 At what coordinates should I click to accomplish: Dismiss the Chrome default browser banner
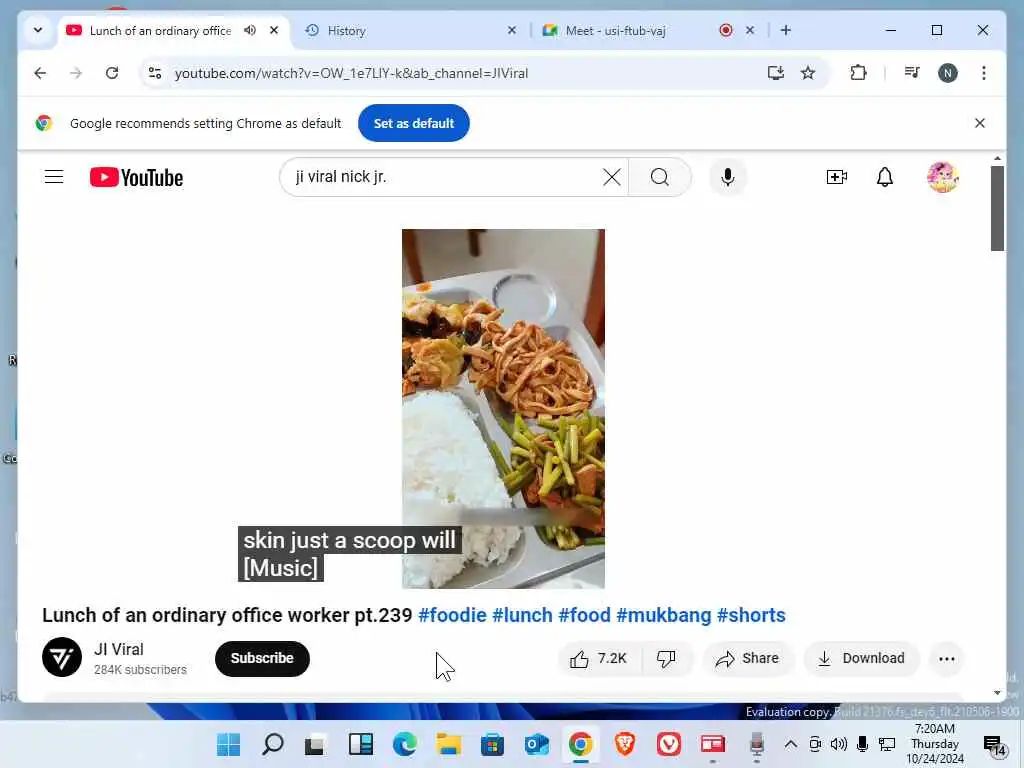tap(980, 123)
